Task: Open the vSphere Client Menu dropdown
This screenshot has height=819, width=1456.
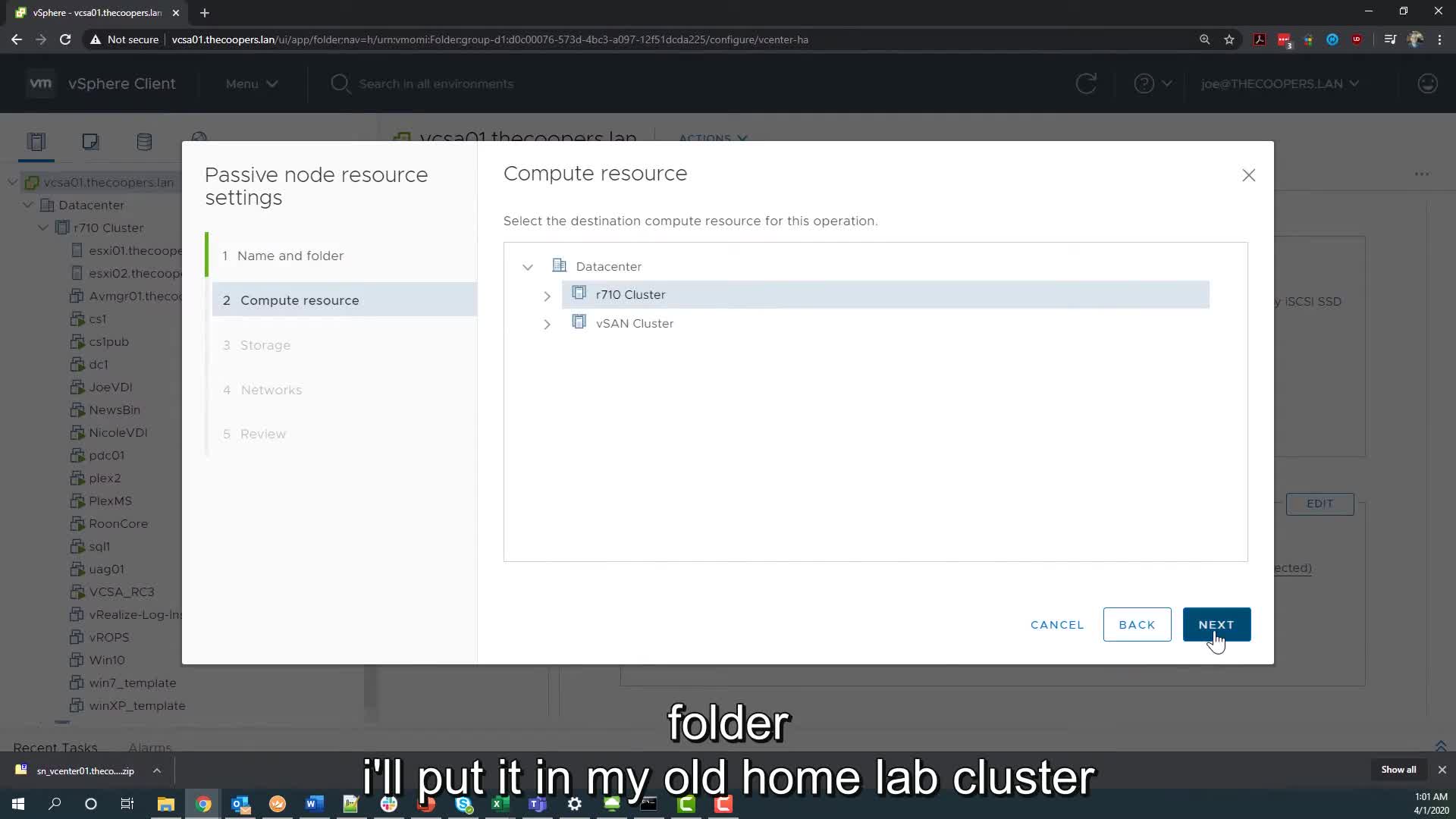Action: pos(251,83)
